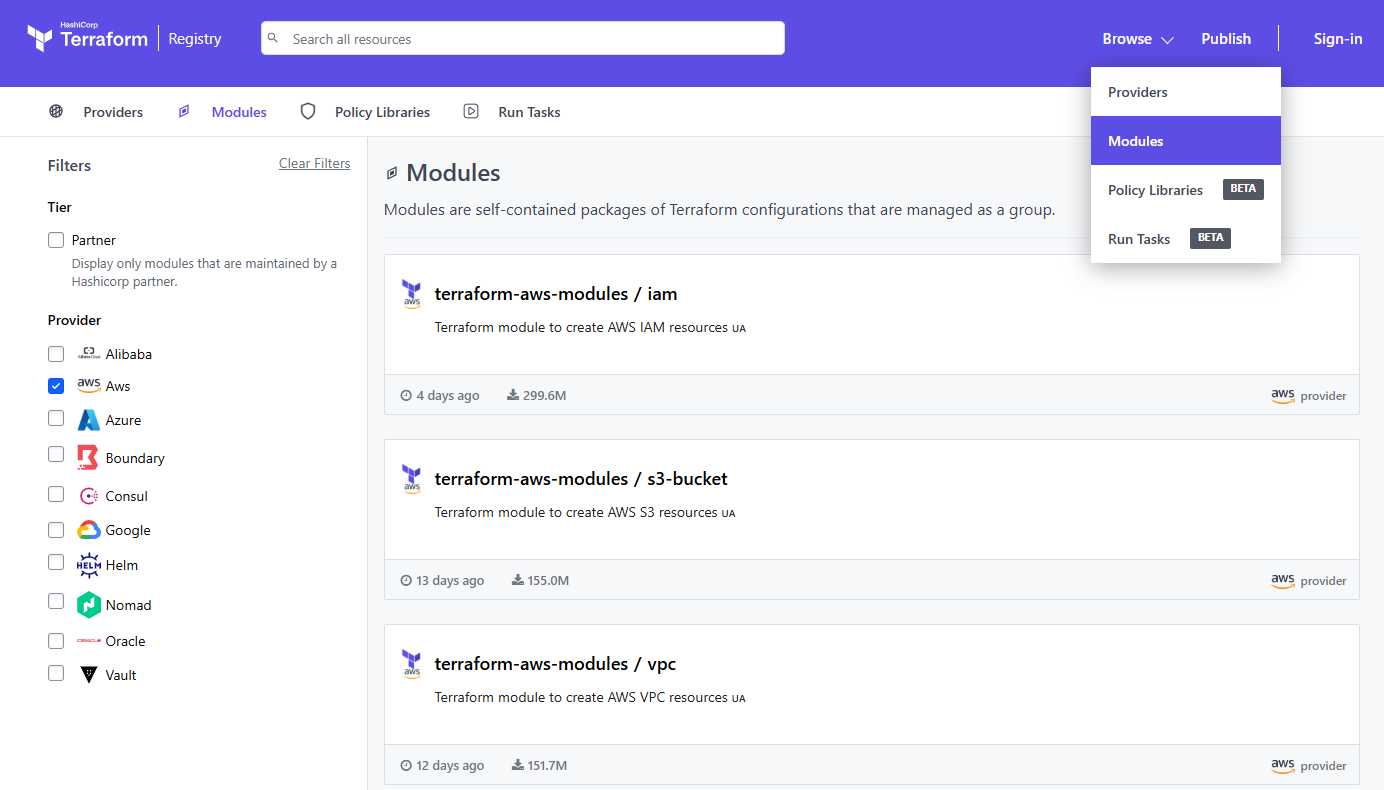Click the '155.0M' download count
This screenshot has height=790, width=1384.
[x=548, y=581]
